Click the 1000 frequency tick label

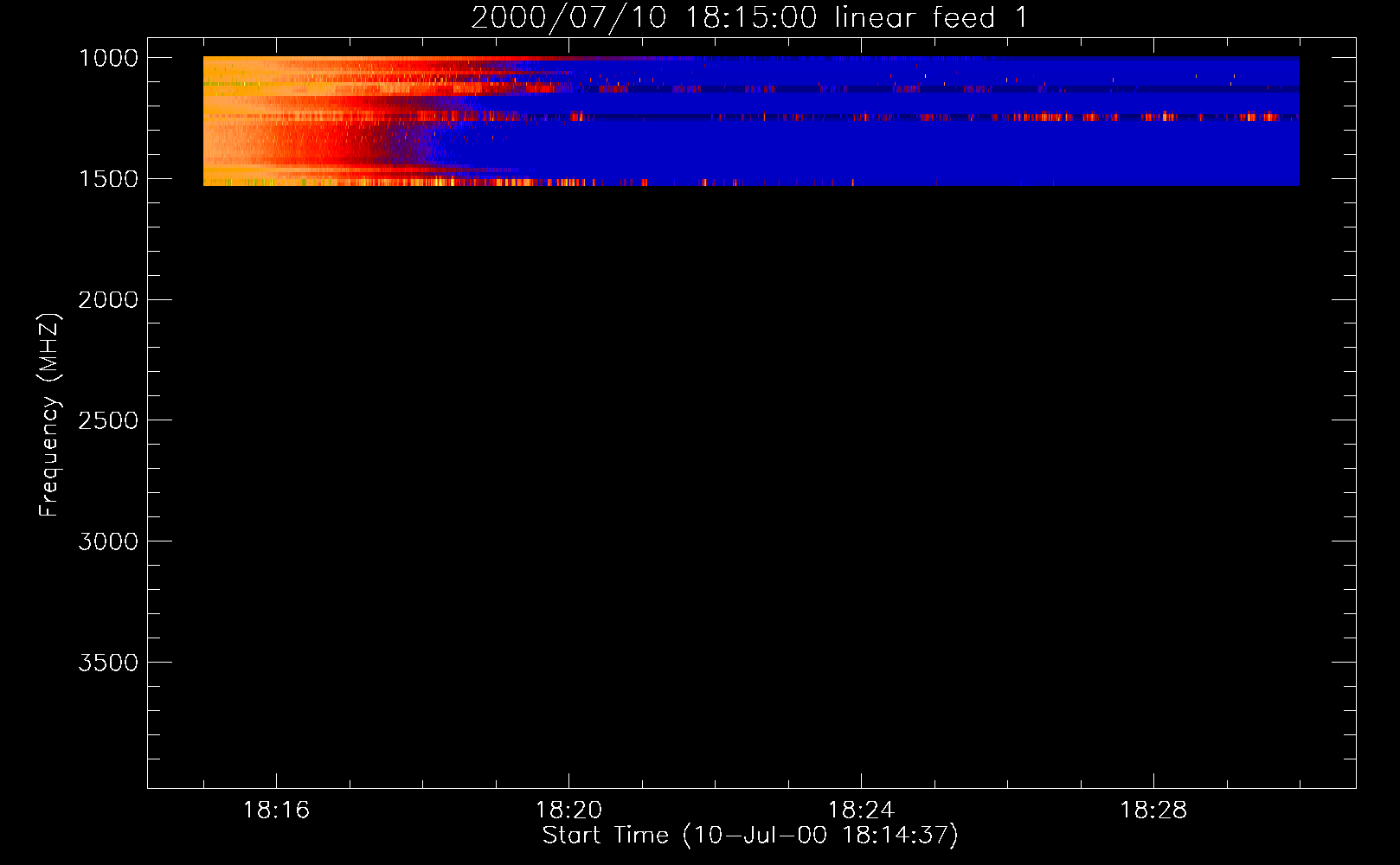pos(108,58)
